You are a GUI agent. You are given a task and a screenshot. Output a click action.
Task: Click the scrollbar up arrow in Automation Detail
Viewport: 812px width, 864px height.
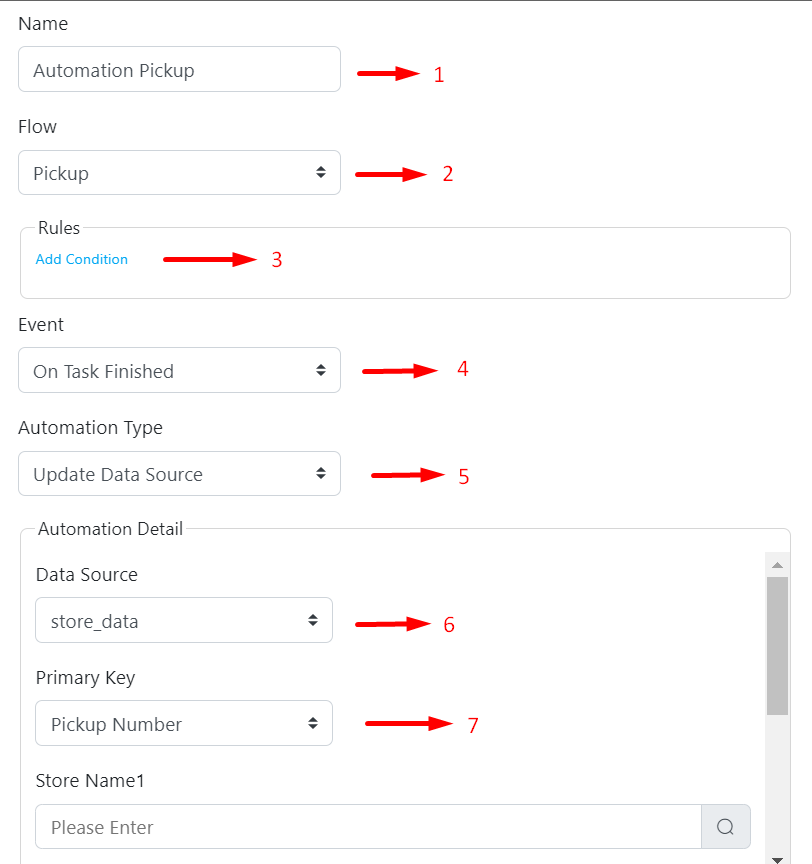pyautogui.click(x=777, y=565)
